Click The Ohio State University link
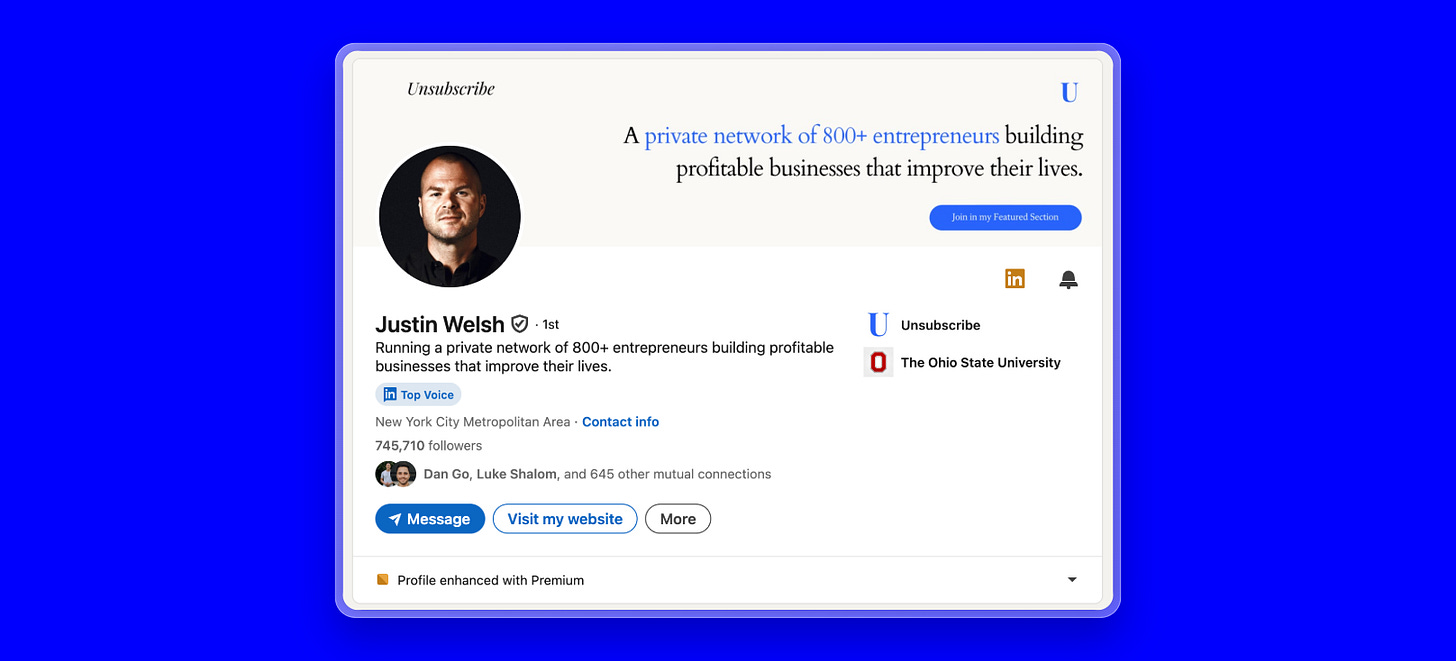Viewport: 1456px width, 661px height. tap(981, 363)
